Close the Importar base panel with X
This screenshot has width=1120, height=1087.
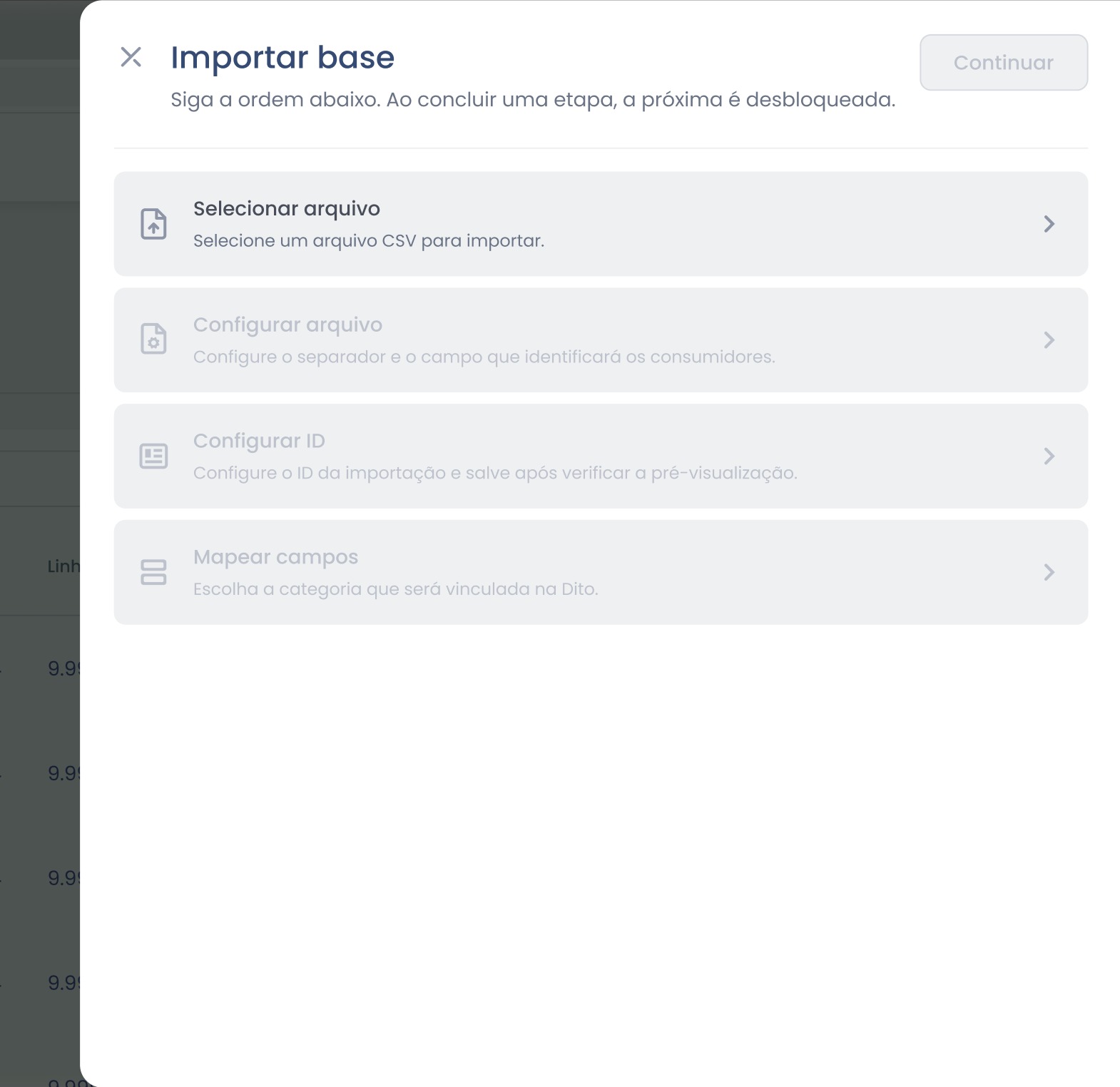(x=131, y=57)
